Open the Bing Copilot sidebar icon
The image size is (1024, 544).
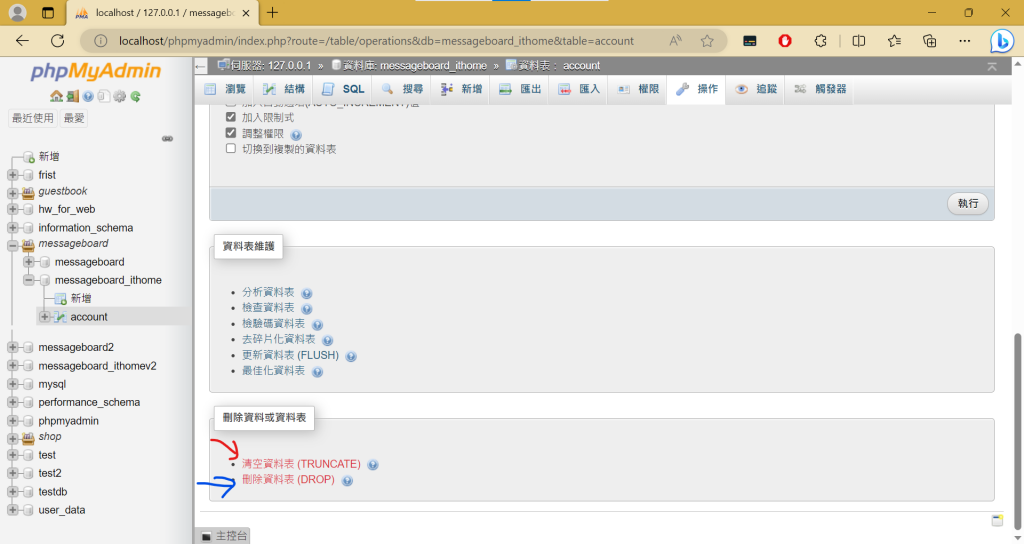pyautogui.click(x=1001, y=41)
